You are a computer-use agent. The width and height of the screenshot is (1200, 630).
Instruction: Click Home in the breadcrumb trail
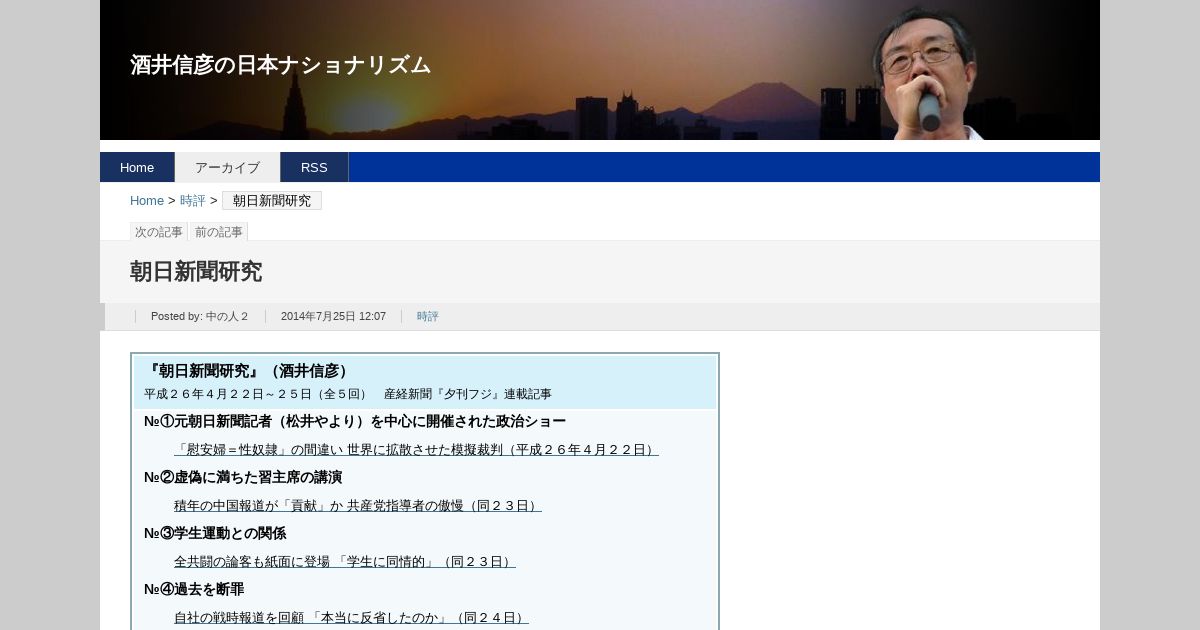click(x=147, y=201)
